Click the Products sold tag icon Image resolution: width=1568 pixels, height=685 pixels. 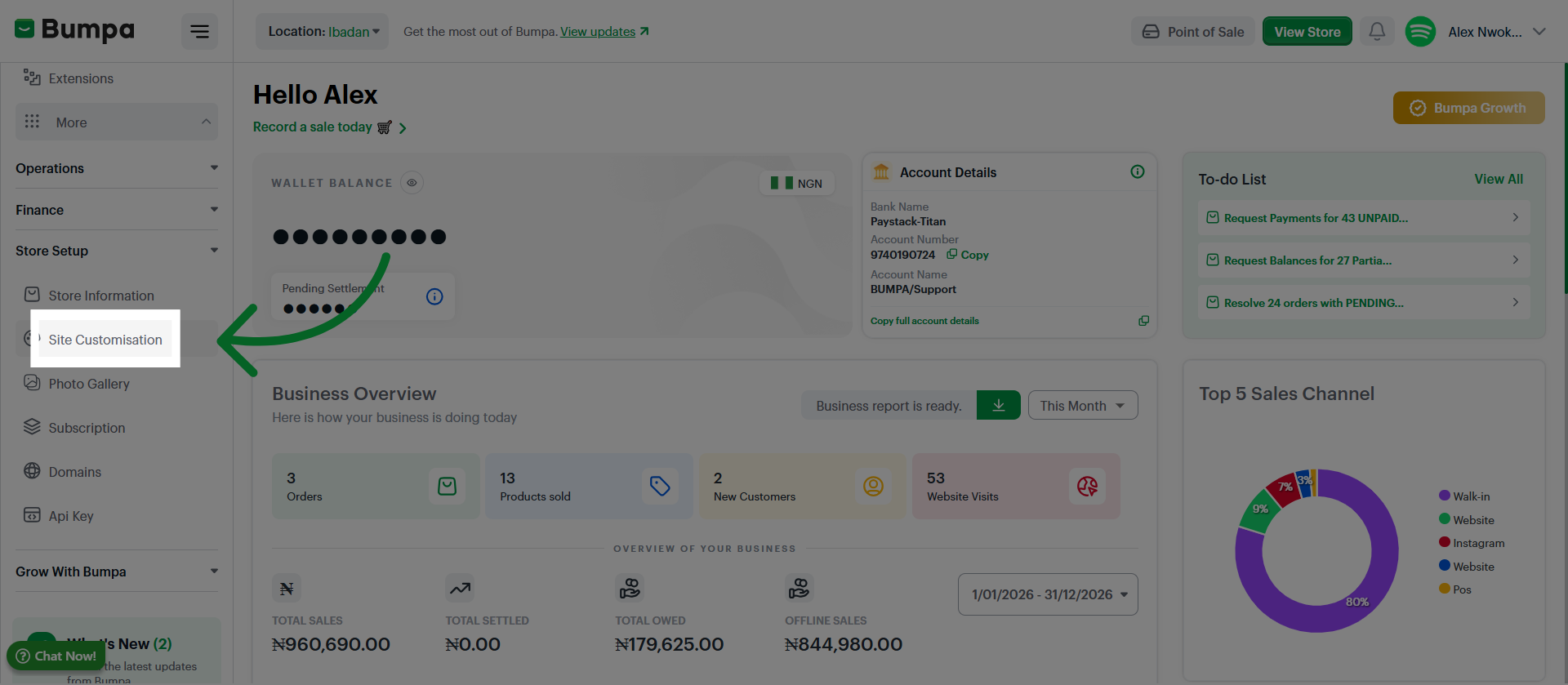[x=660, y=487]
